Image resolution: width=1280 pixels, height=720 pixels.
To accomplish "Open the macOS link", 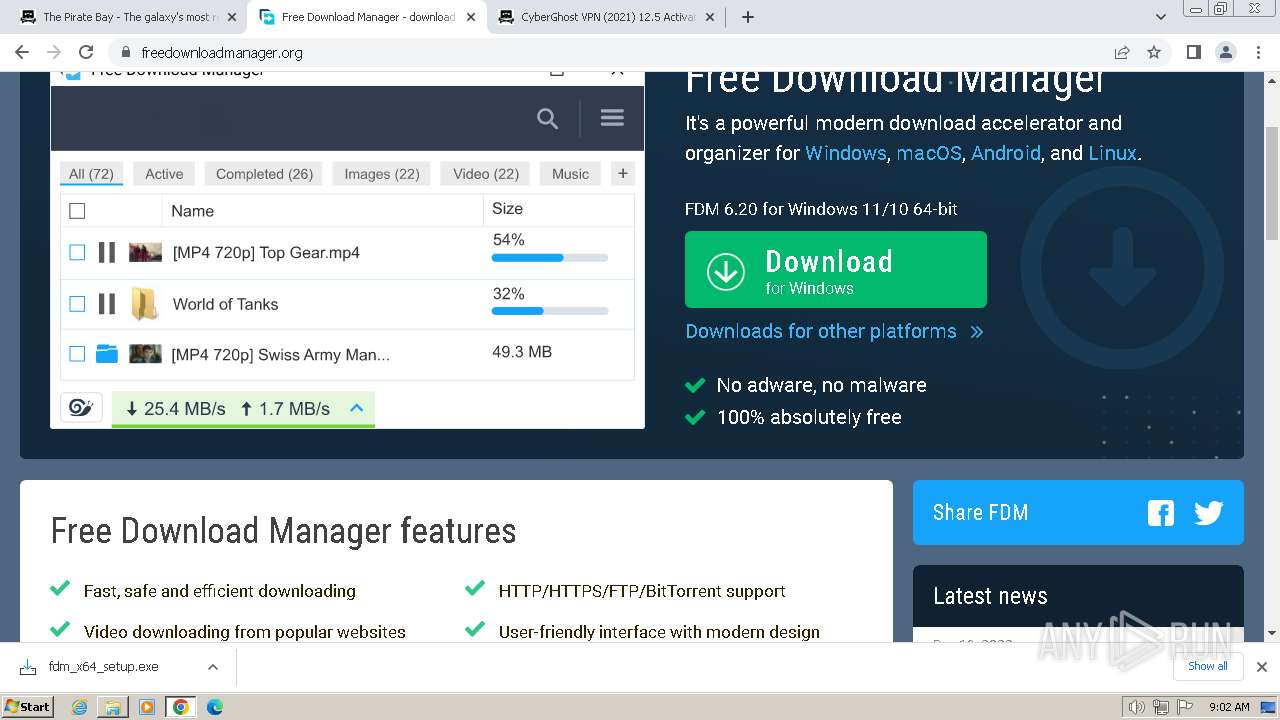I will coord(929,153).
